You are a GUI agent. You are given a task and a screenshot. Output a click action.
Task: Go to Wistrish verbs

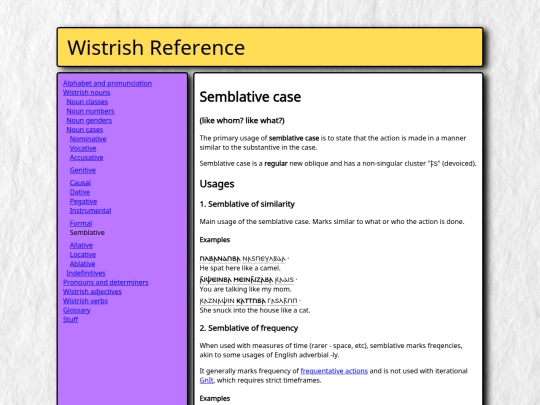(85, 301)
